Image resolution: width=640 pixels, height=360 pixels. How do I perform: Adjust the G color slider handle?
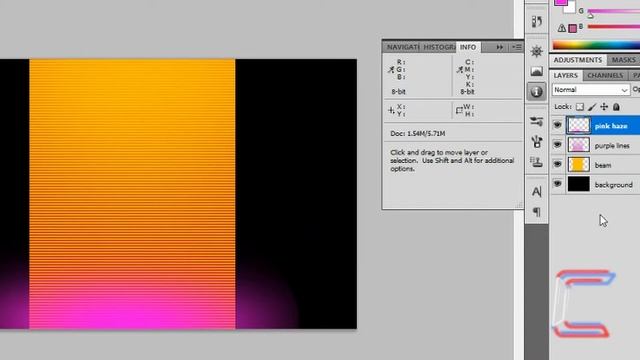590,16
